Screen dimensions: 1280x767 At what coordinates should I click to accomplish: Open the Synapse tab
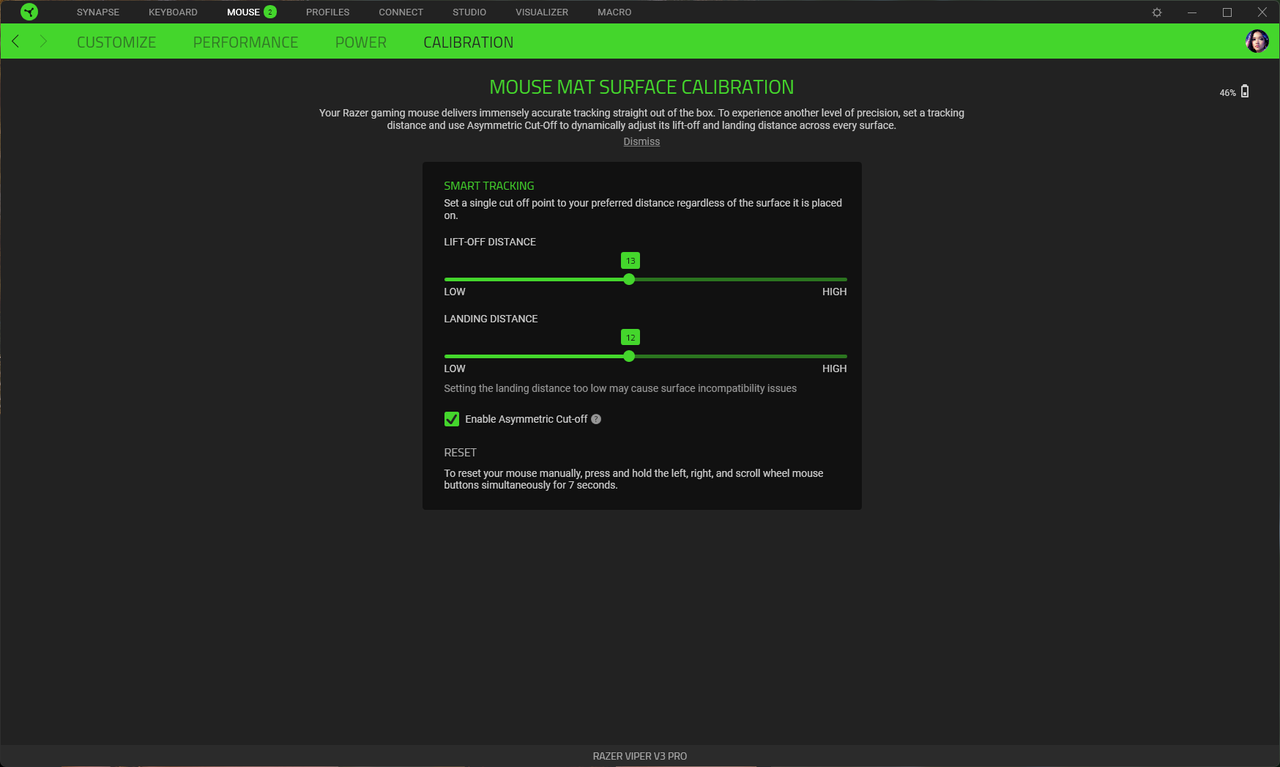98,12
